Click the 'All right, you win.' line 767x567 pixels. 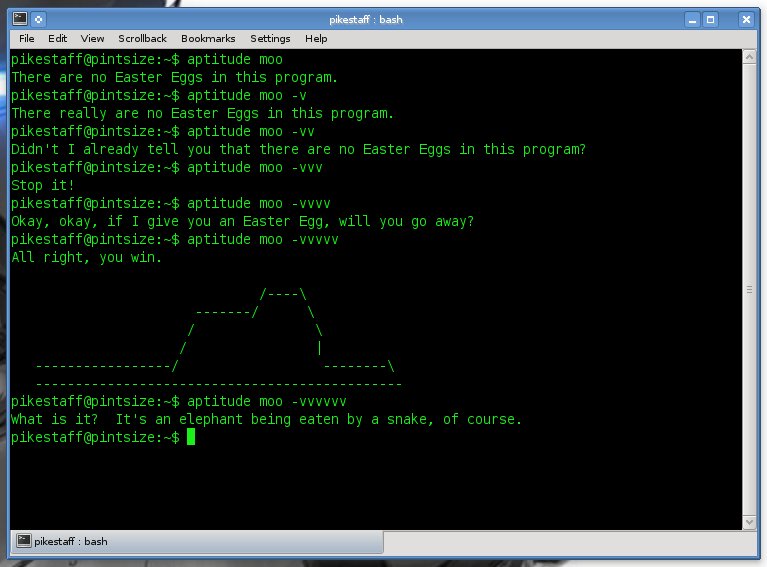tap(87, 257)
